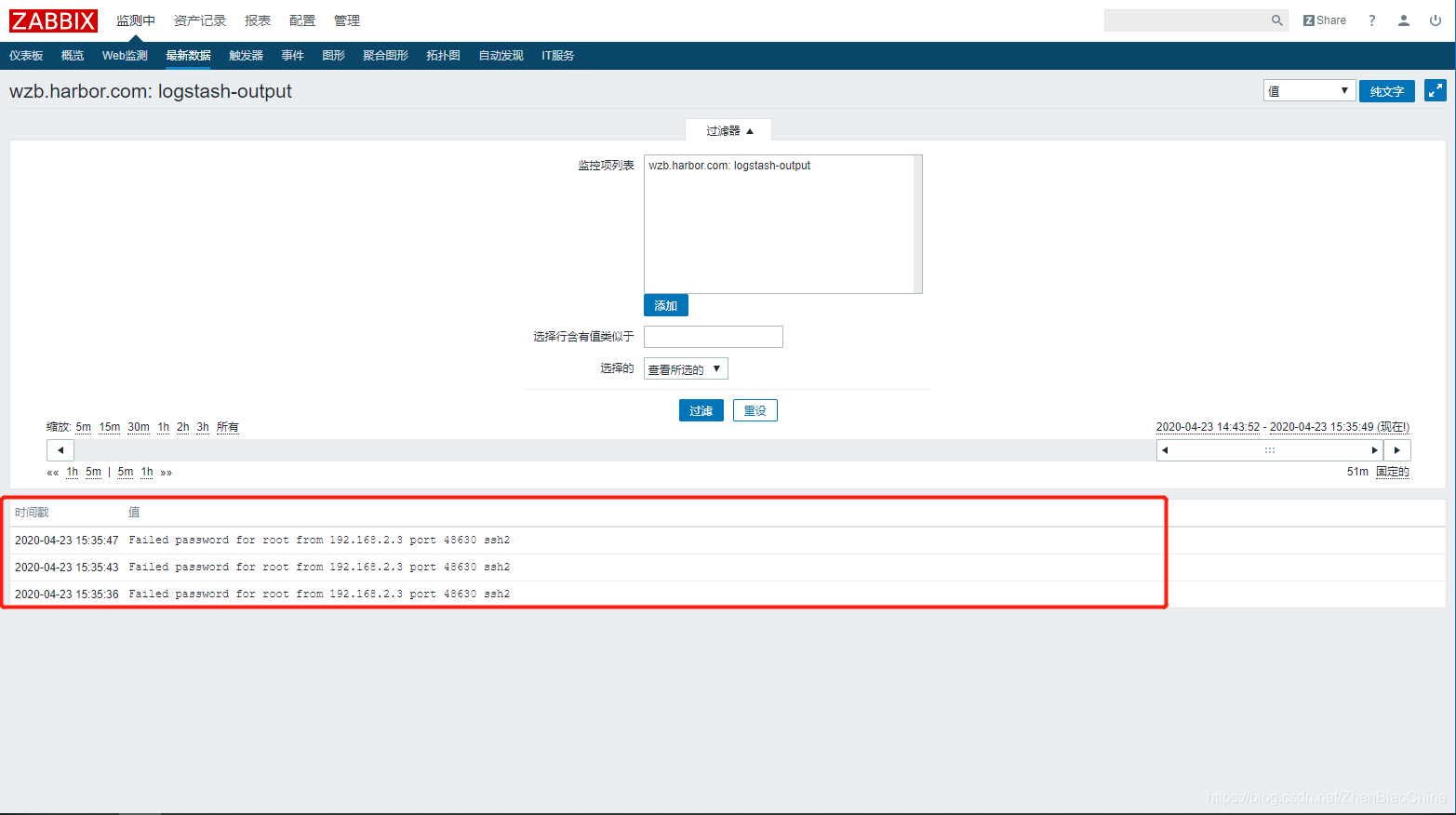Open the Share link
Viewport: 1456px width, 815px height.
[x=1325, y=20]
